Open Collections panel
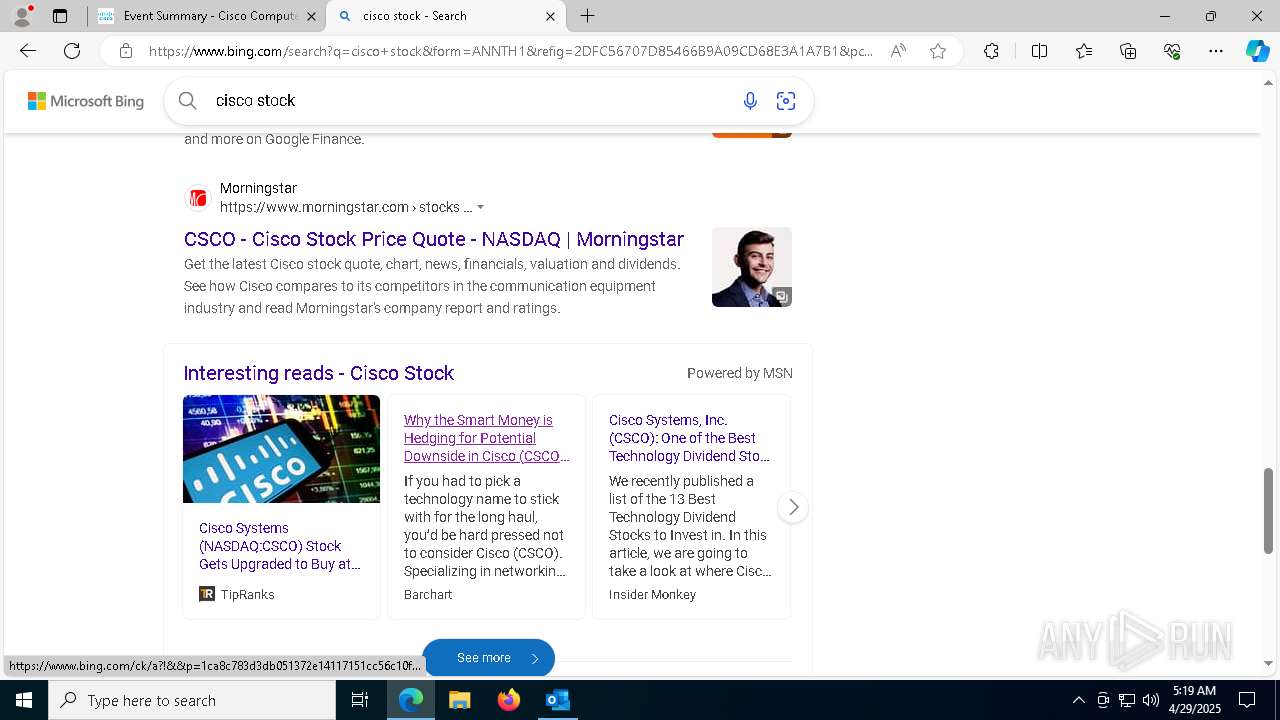The width and height of the screenshot is (1280, 720). tap(1128, 51)
